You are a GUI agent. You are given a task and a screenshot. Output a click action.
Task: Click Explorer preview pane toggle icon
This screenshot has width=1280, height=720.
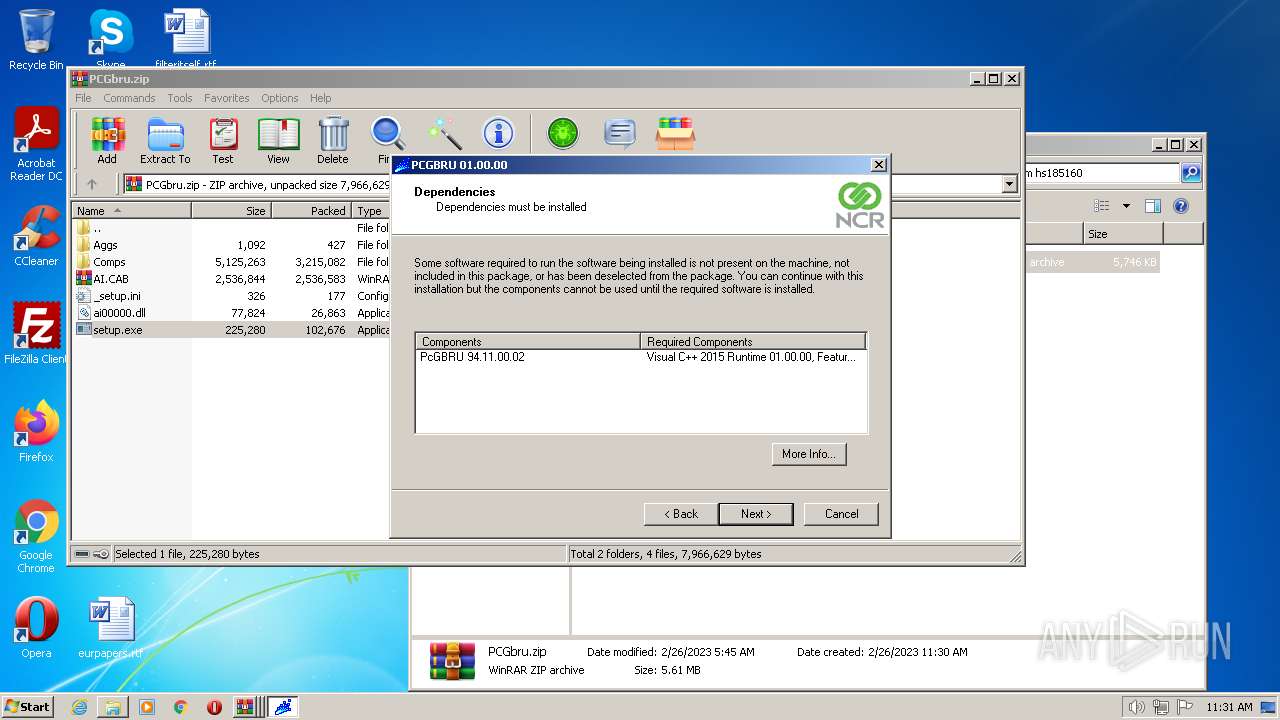coord(1152,206)
